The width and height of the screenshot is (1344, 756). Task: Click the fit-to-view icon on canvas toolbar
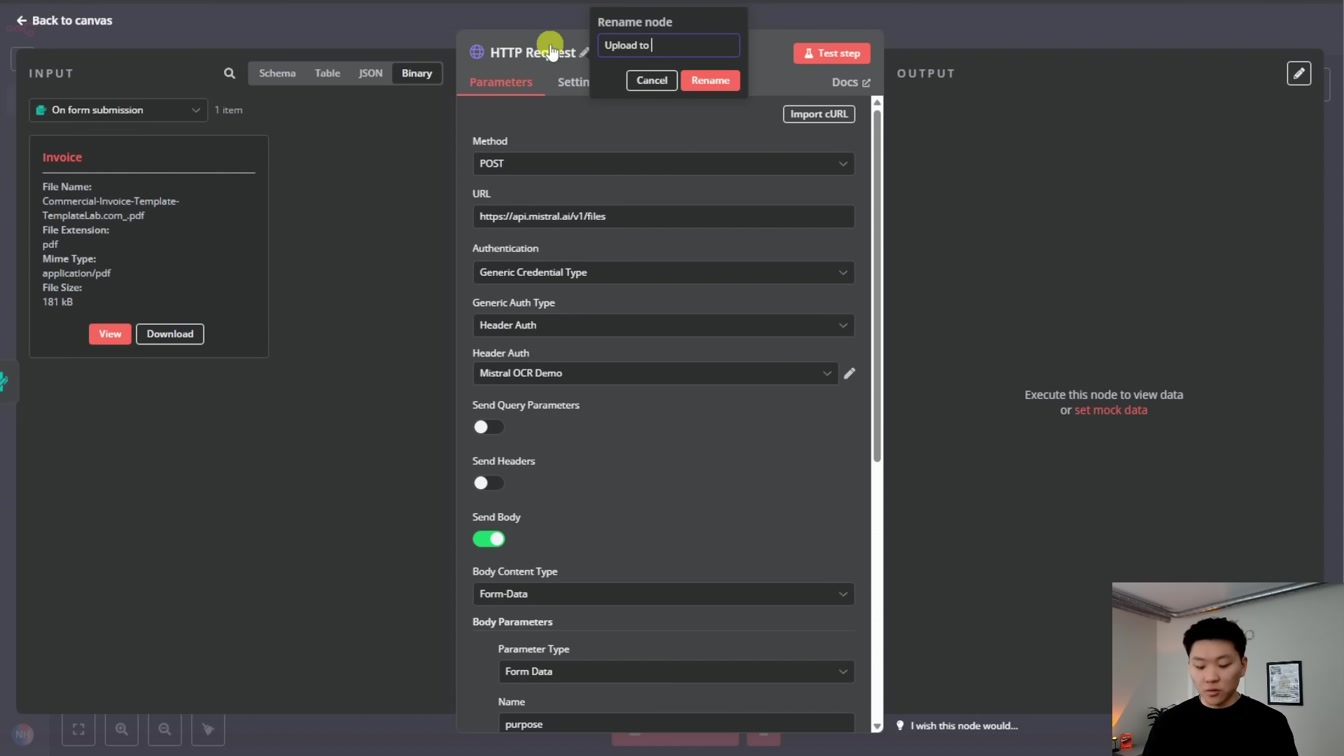(x=78, y=729)
